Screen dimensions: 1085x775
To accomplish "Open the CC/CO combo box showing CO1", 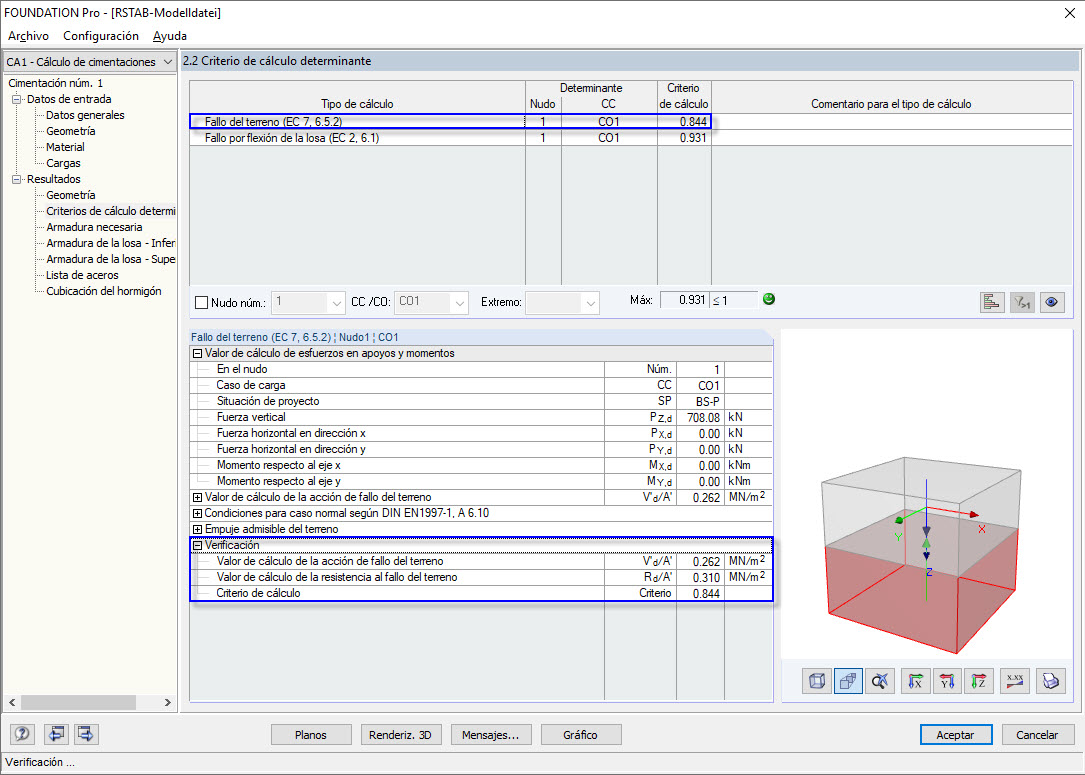I will tap(431, 302).
